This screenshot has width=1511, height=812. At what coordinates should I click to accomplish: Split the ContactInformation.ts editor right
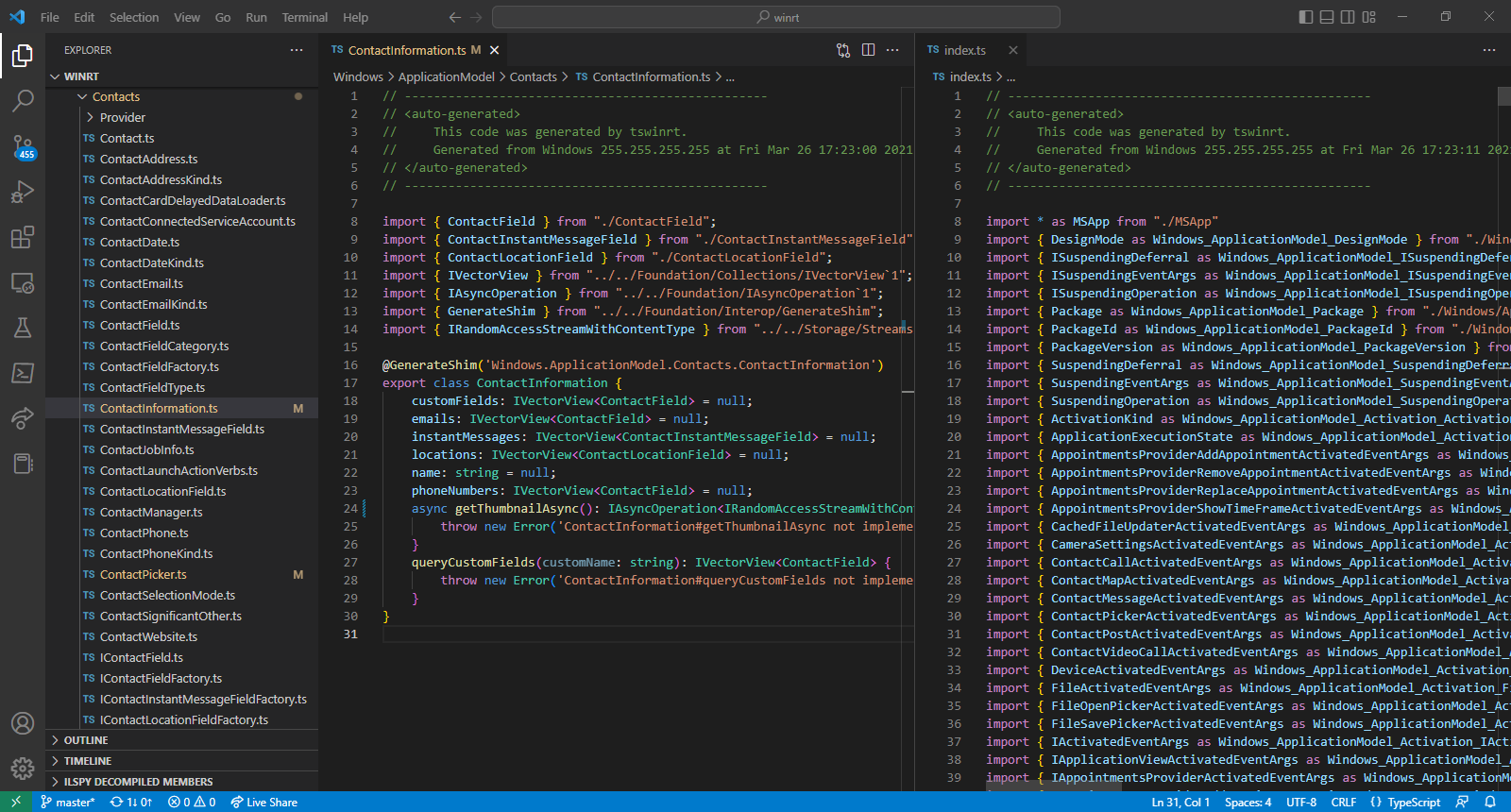tap(868, 50)
